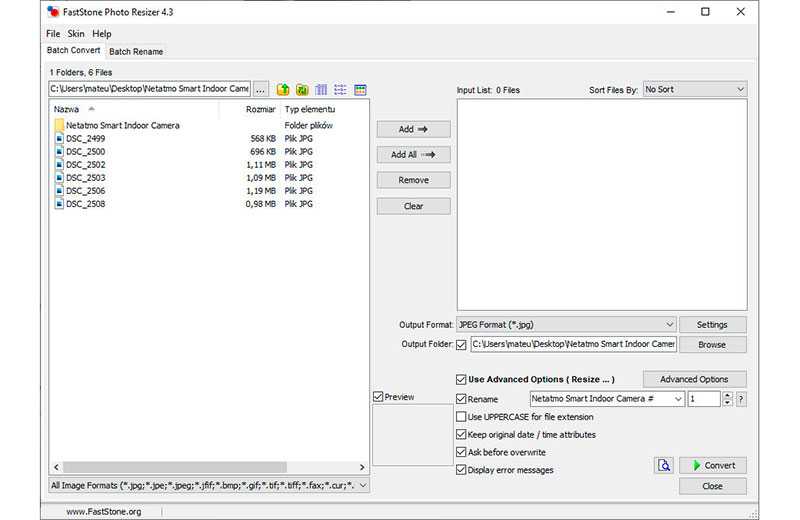Click the Clear button
This screenshot has height=520, width=800.
[413, 206]
